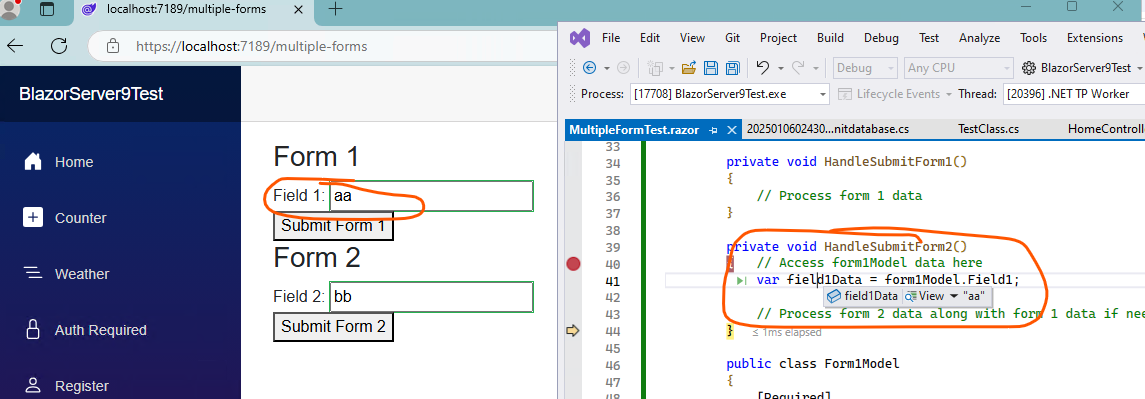The width and height of the screenshot is (1145, 399).
Task: Open a new browser tab with plus icon
Action: click(334, 9)
